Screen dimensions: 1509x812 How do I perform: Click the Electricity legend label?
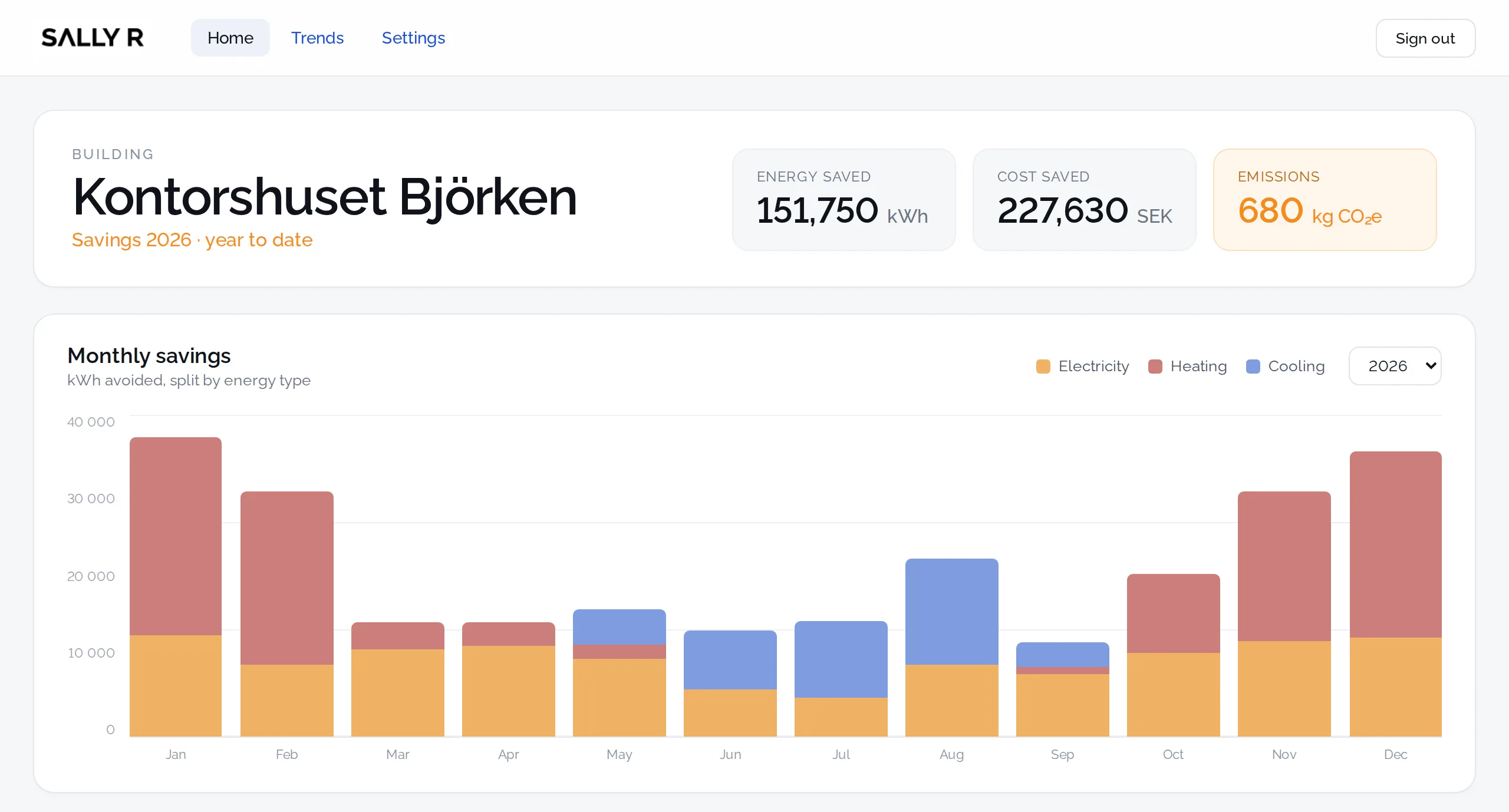pos(1094,367)
